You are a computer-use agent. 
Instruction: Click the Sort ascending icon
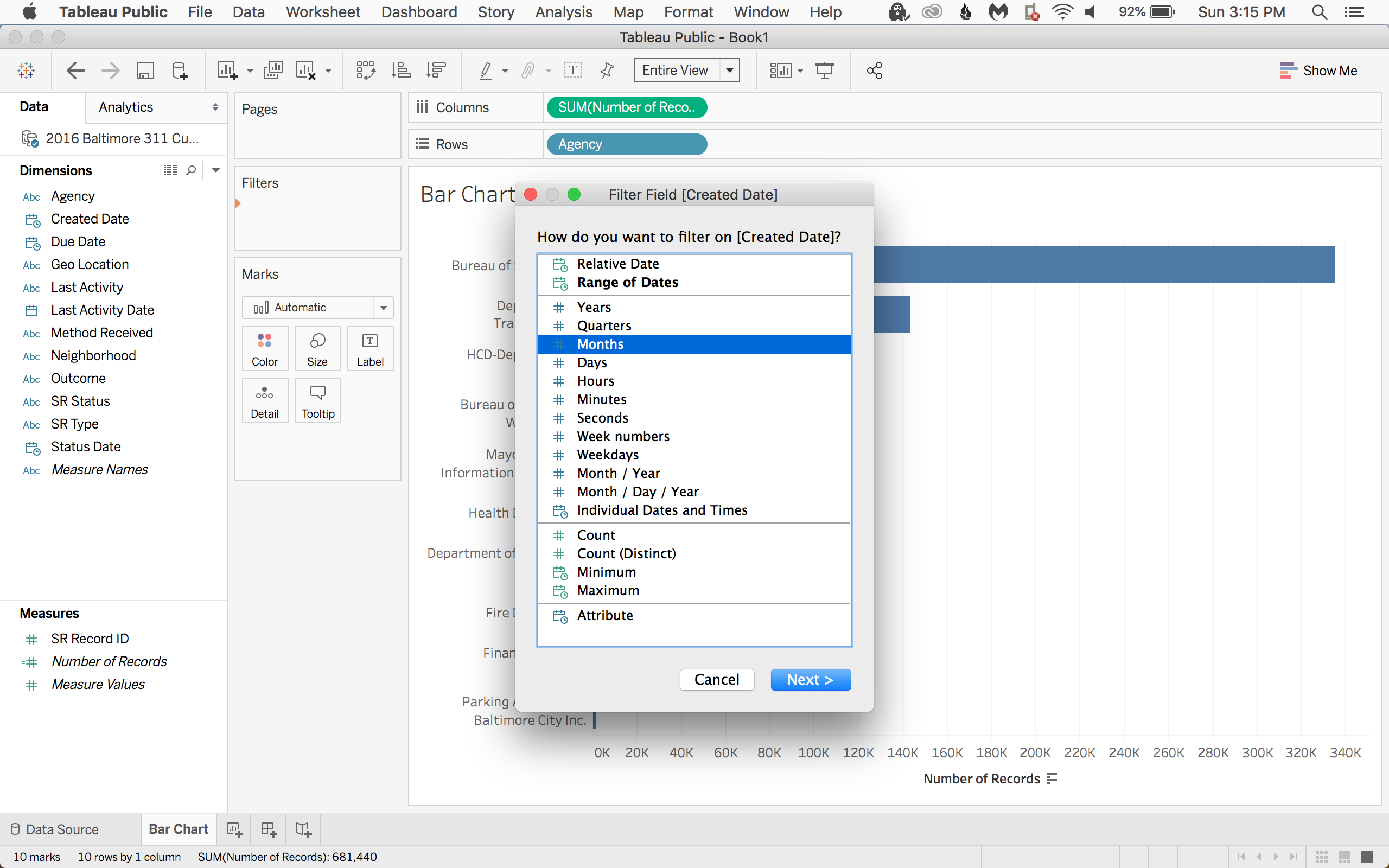click(x=401, y=71)
